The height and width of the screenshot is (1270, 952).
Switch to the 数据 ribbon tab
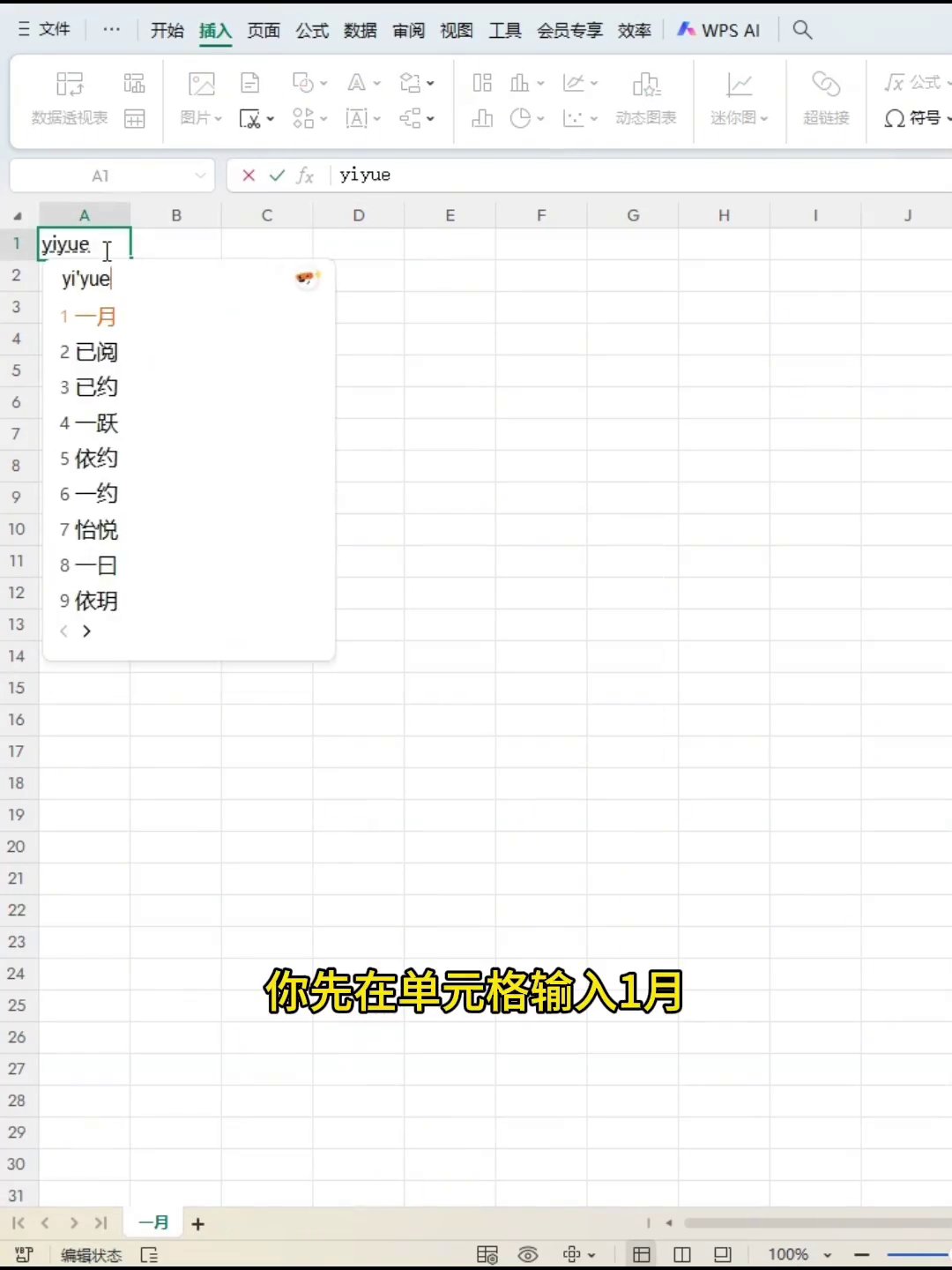361,30
